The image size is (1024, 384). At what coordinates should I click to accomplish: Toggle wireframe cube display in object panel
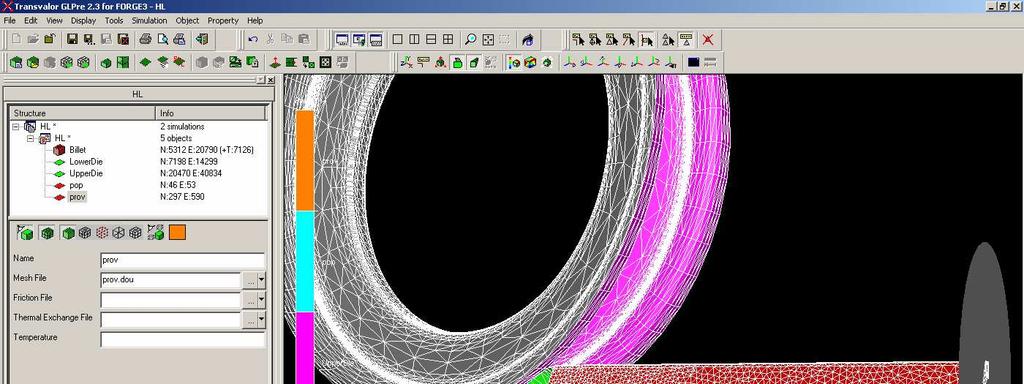coord(118,232)
